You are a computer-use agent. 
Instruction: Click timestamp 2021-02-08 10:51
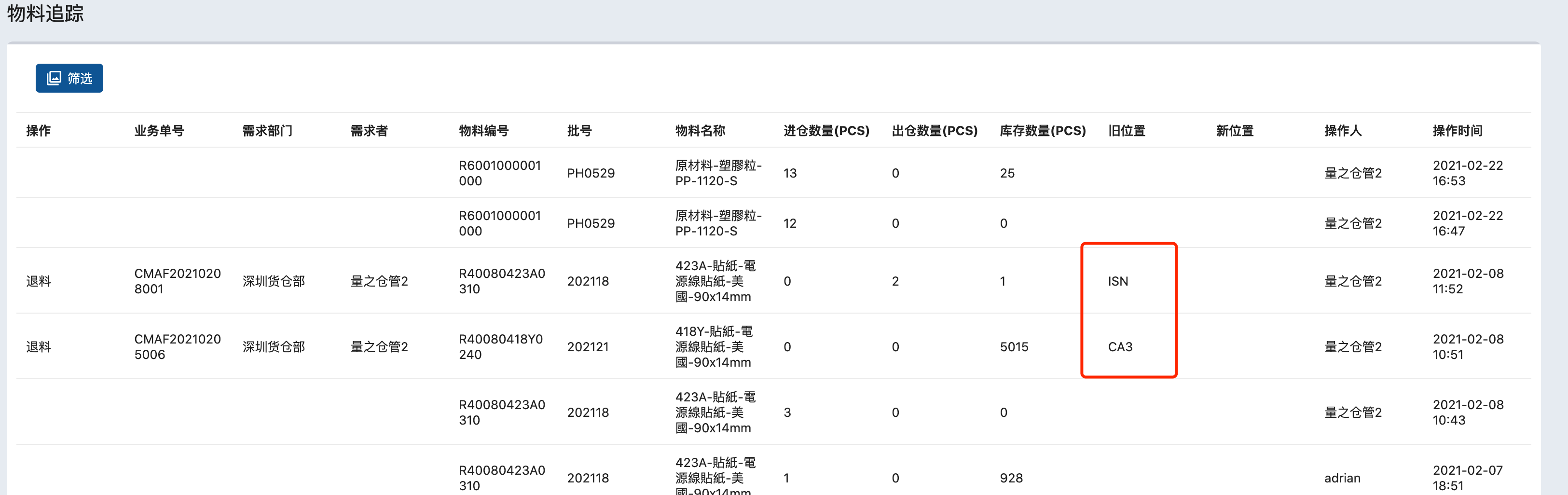[1468, 346]
